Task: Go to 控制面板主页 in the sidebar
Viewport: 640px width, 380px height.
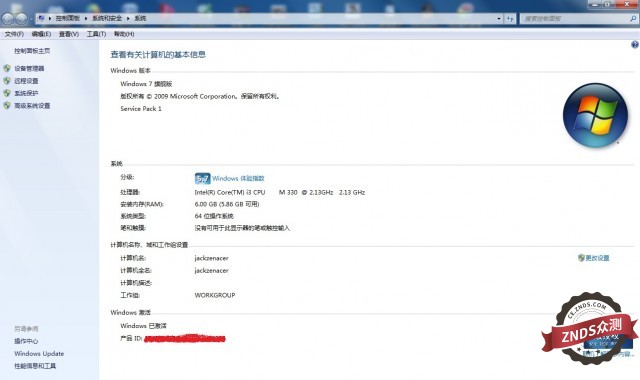Action: [x=32, y=51]
